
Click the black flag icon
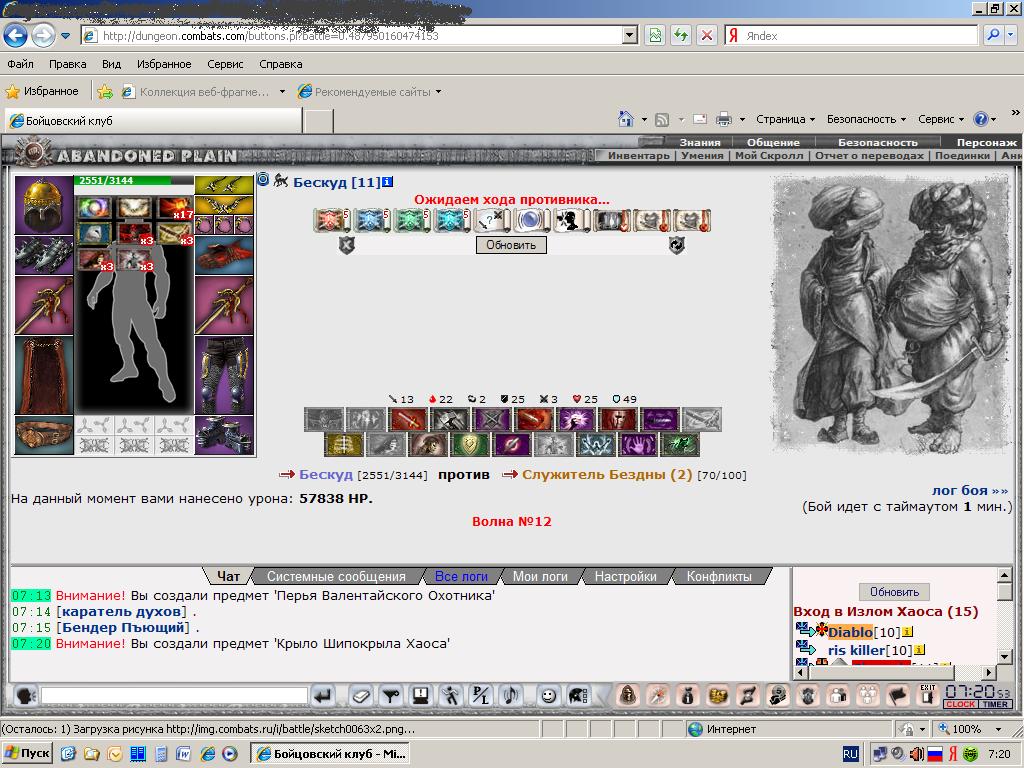coord(897,696)
